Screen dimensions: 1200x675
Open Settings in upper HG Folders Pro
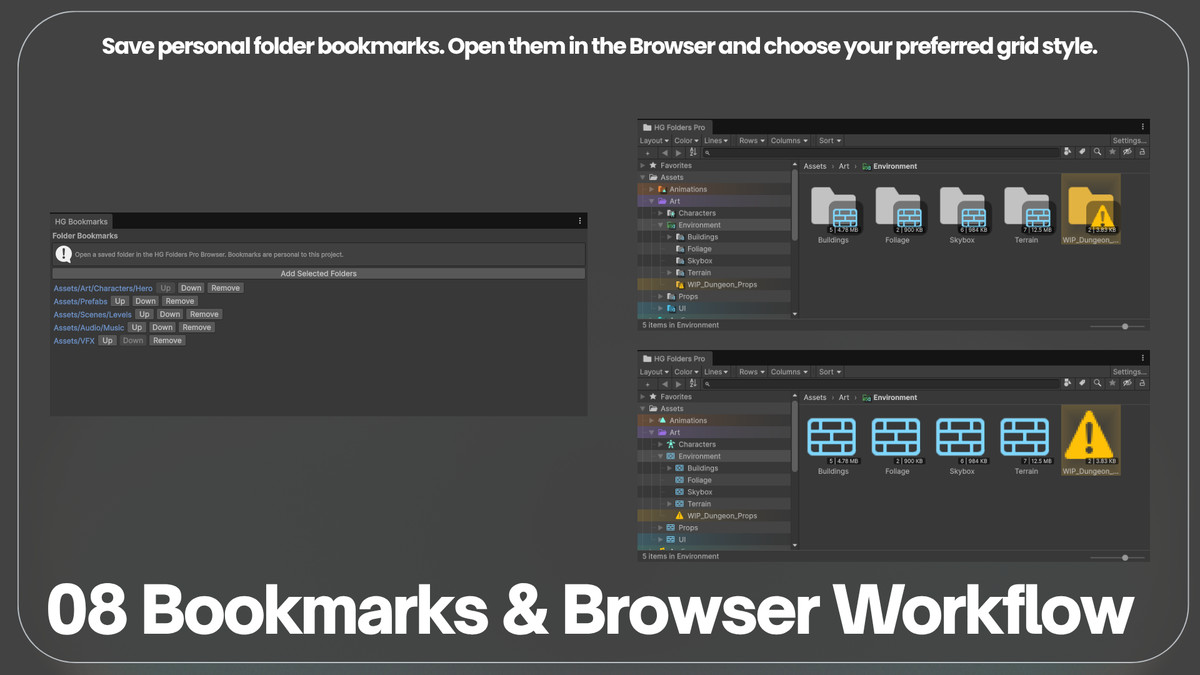click(x=1129, y=141)
